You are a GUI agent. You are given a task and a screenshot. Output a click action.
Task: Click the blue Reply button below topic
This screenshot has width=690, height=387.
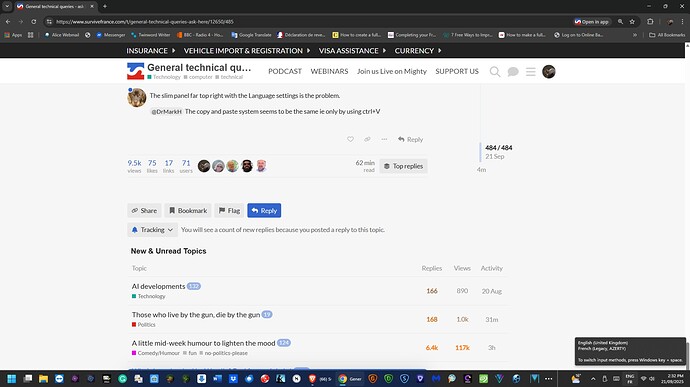(x=264, y=210)
